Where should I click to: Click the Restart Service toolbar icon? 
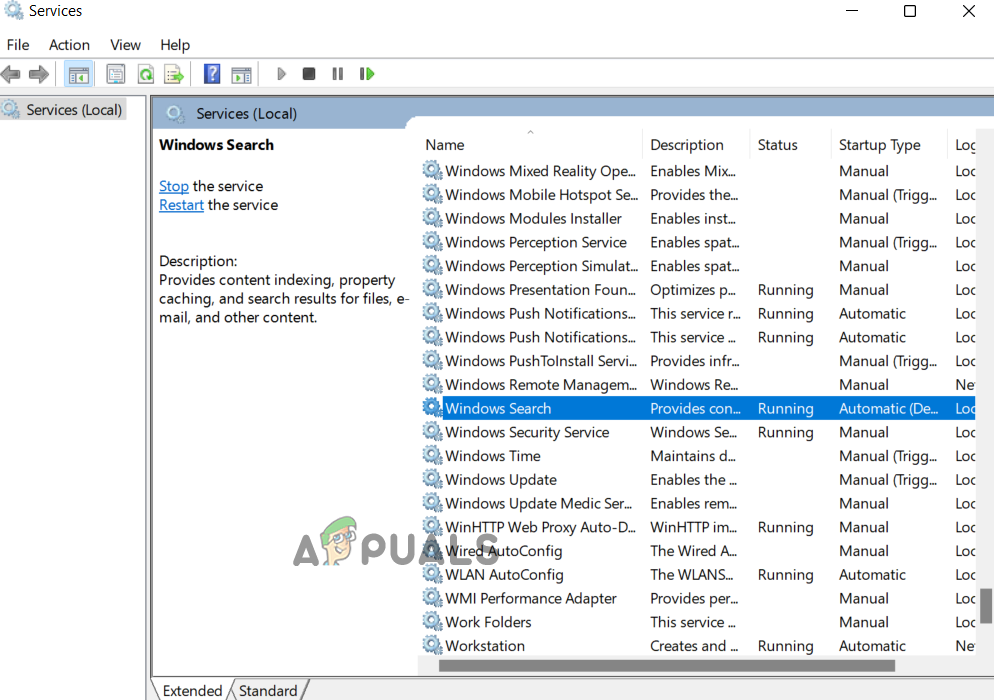(367, 74)
